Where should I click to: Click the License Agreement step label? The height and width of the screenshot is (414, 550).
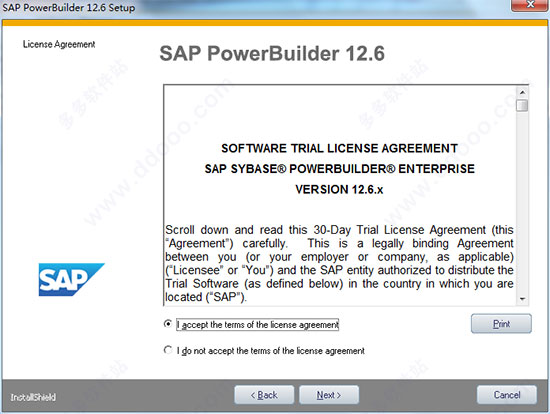point(59,44)
